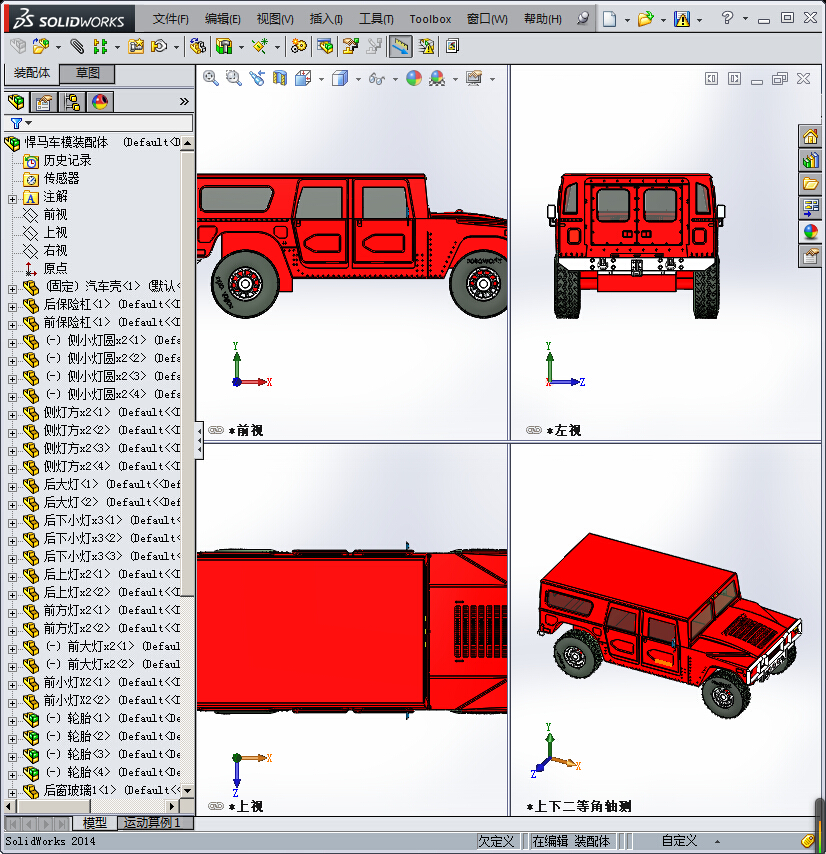The width and height of the screenshot is (826, 854).
Task: Select 历史记录 in the feature tree
Action: pyautogui.click(x=67, y=161)
